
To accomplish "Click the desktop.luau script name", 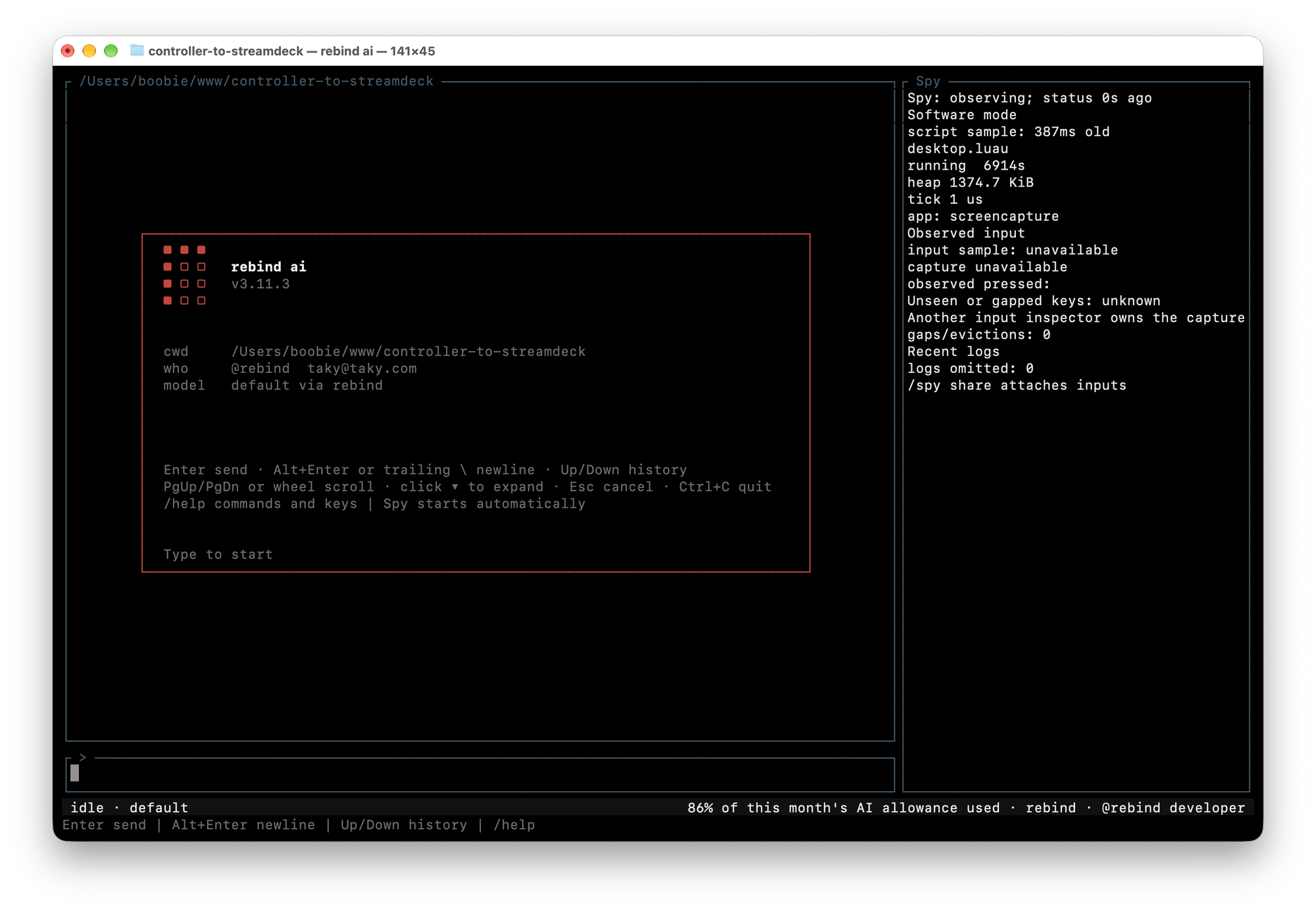I will click(957, 149).
